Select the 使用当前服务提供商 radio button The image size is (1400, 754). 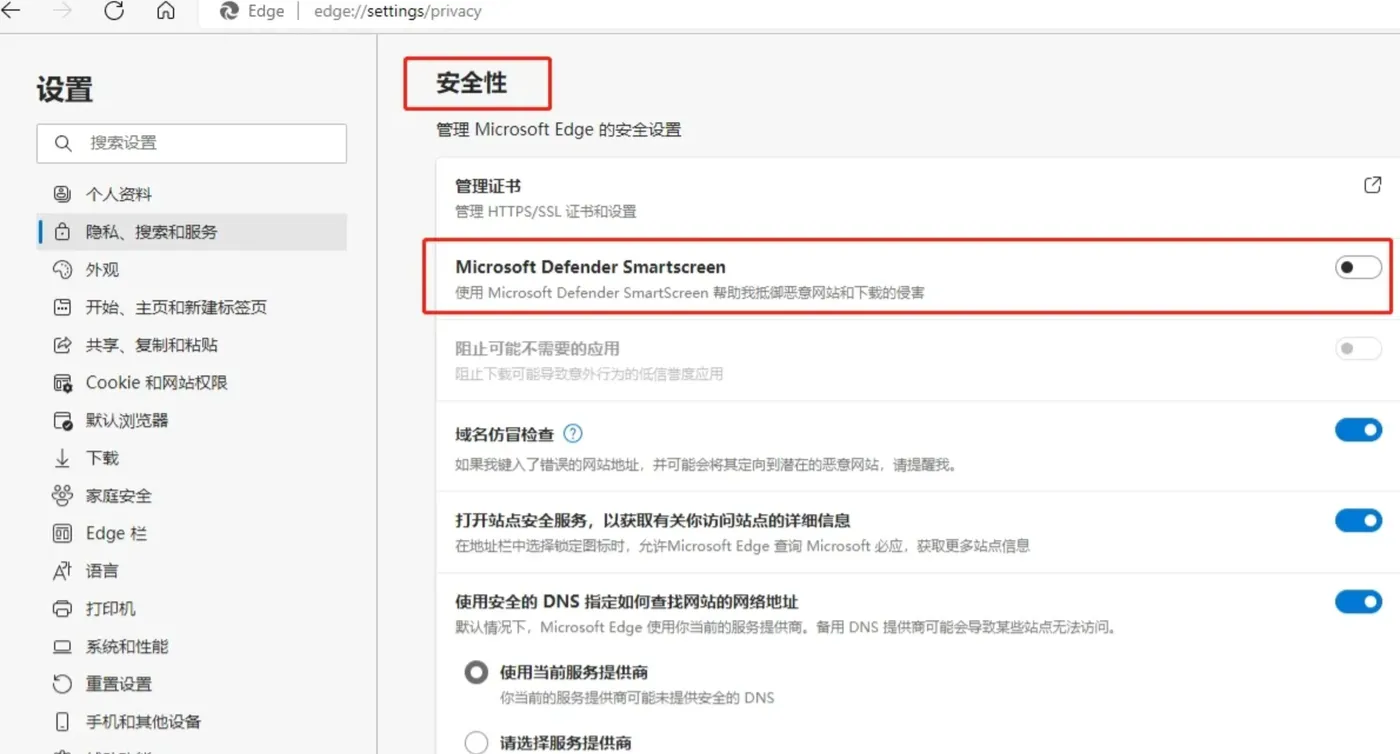coord(476,672)
